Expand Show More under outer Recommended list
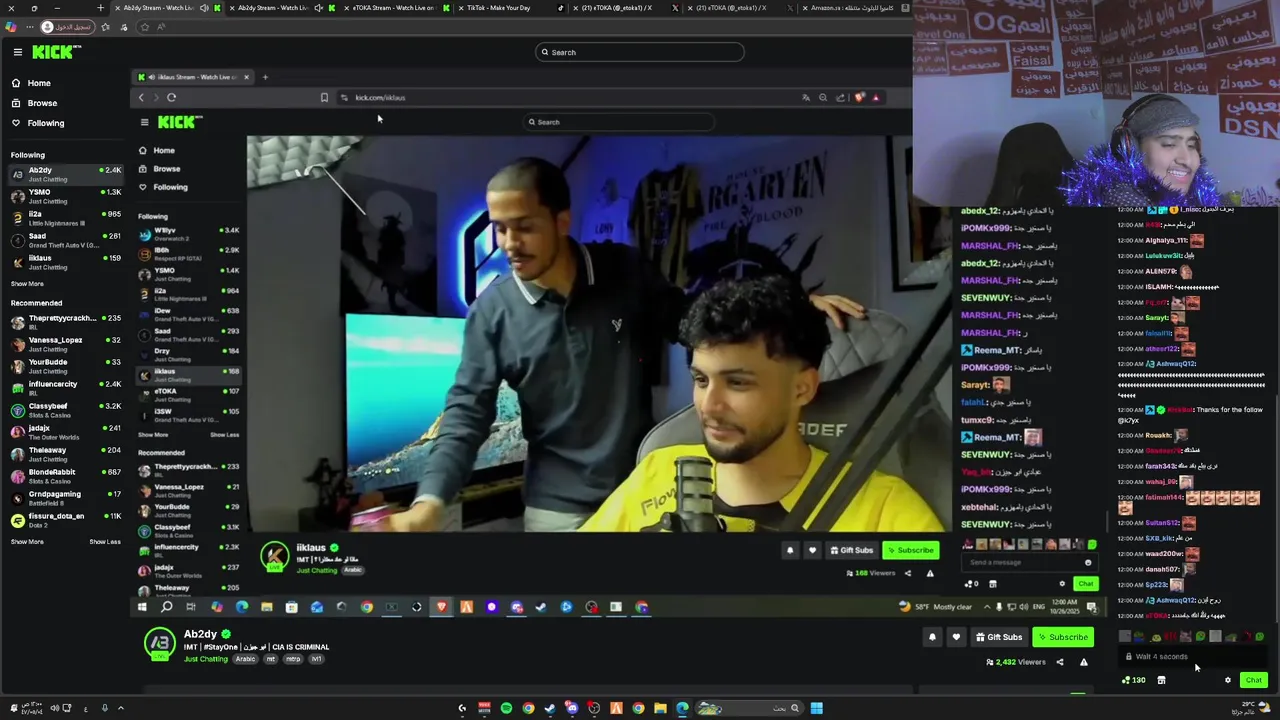The height and width of the screenshot is (720, 1280). [x=27, y=542]
